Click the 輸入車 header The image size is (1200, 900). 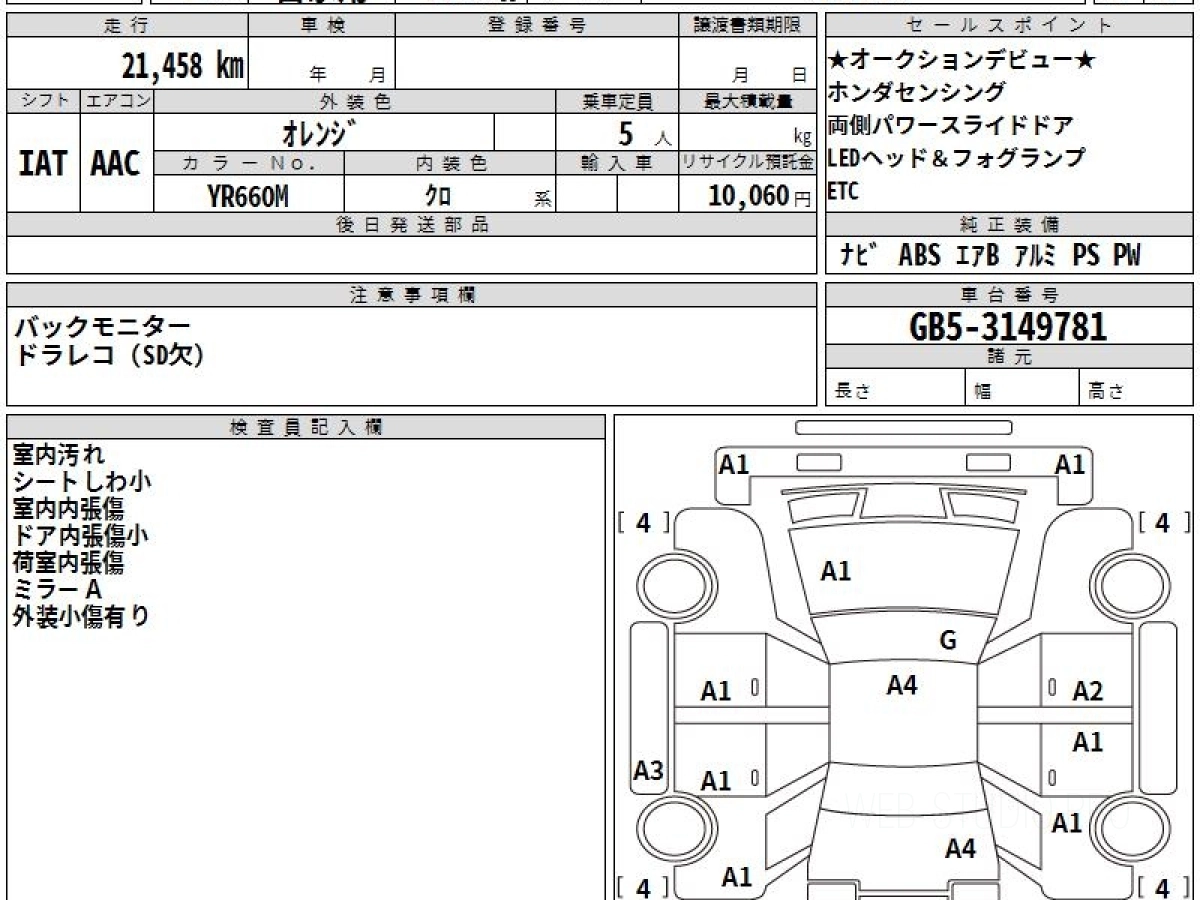pyautogui.click(x=616, y=163)
